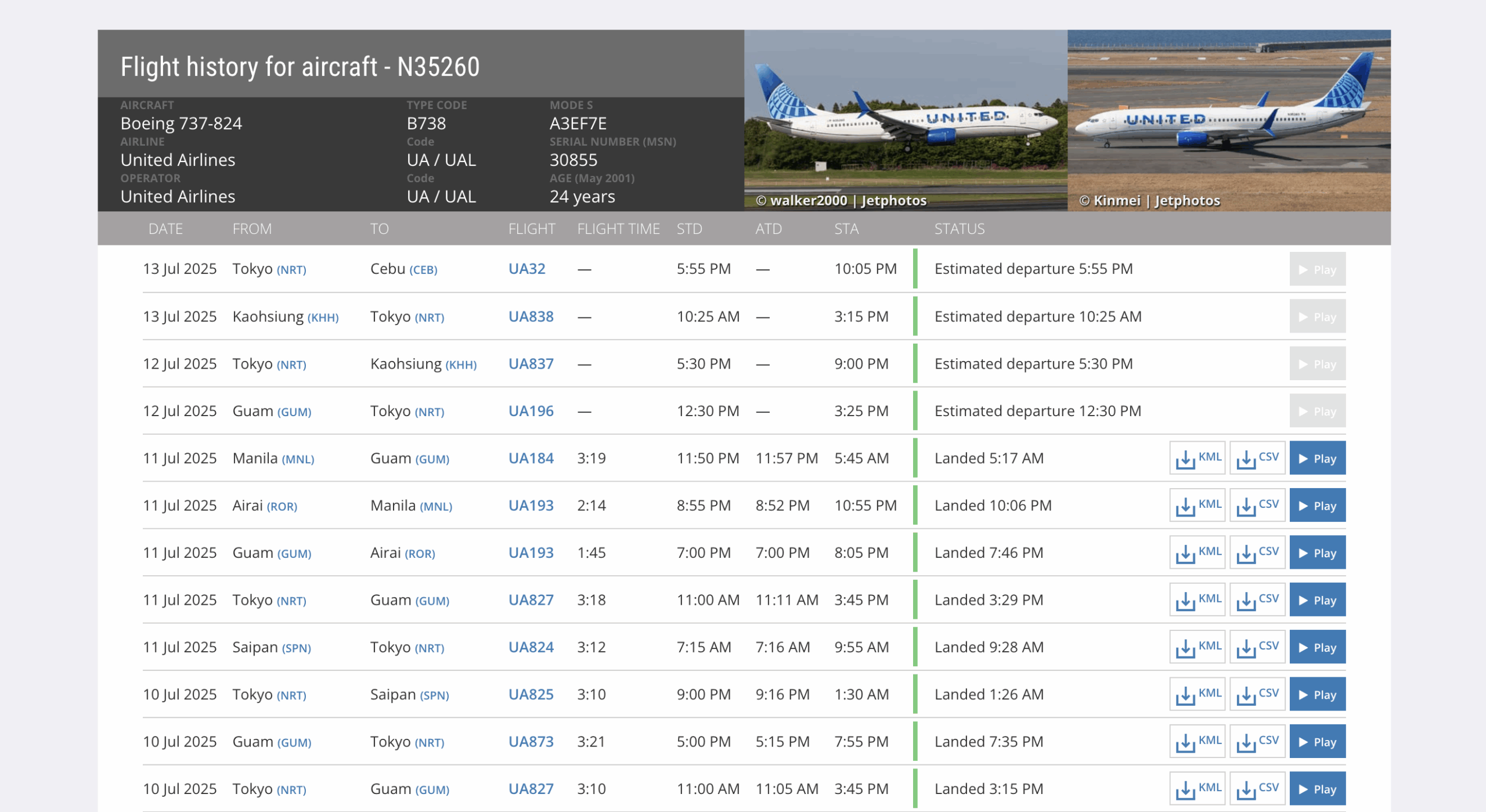Download CSV for UA184 Manila to Guam
1486x812 pixels.
[1257, 458]
